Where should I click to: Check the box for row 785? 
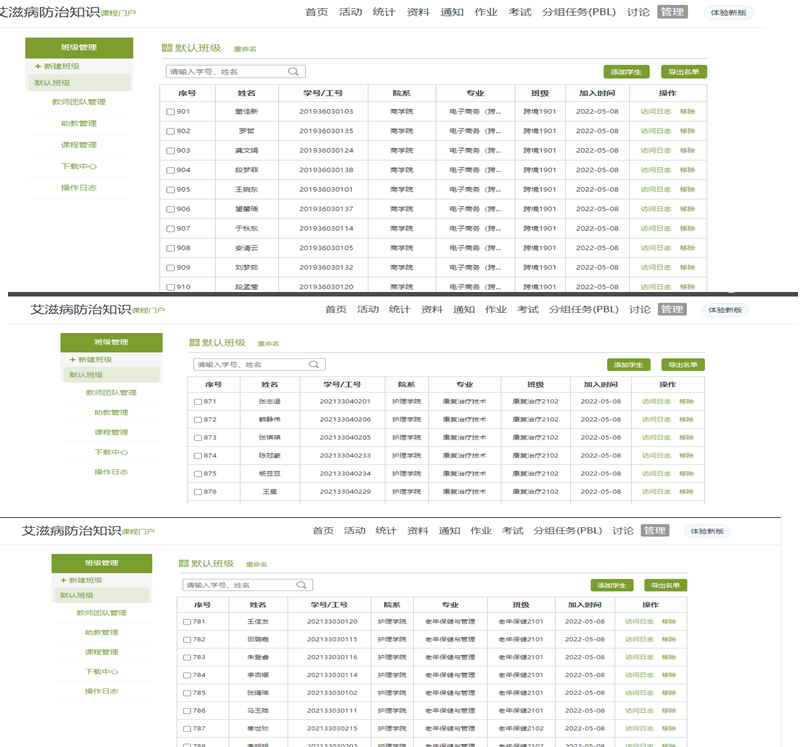186,692
